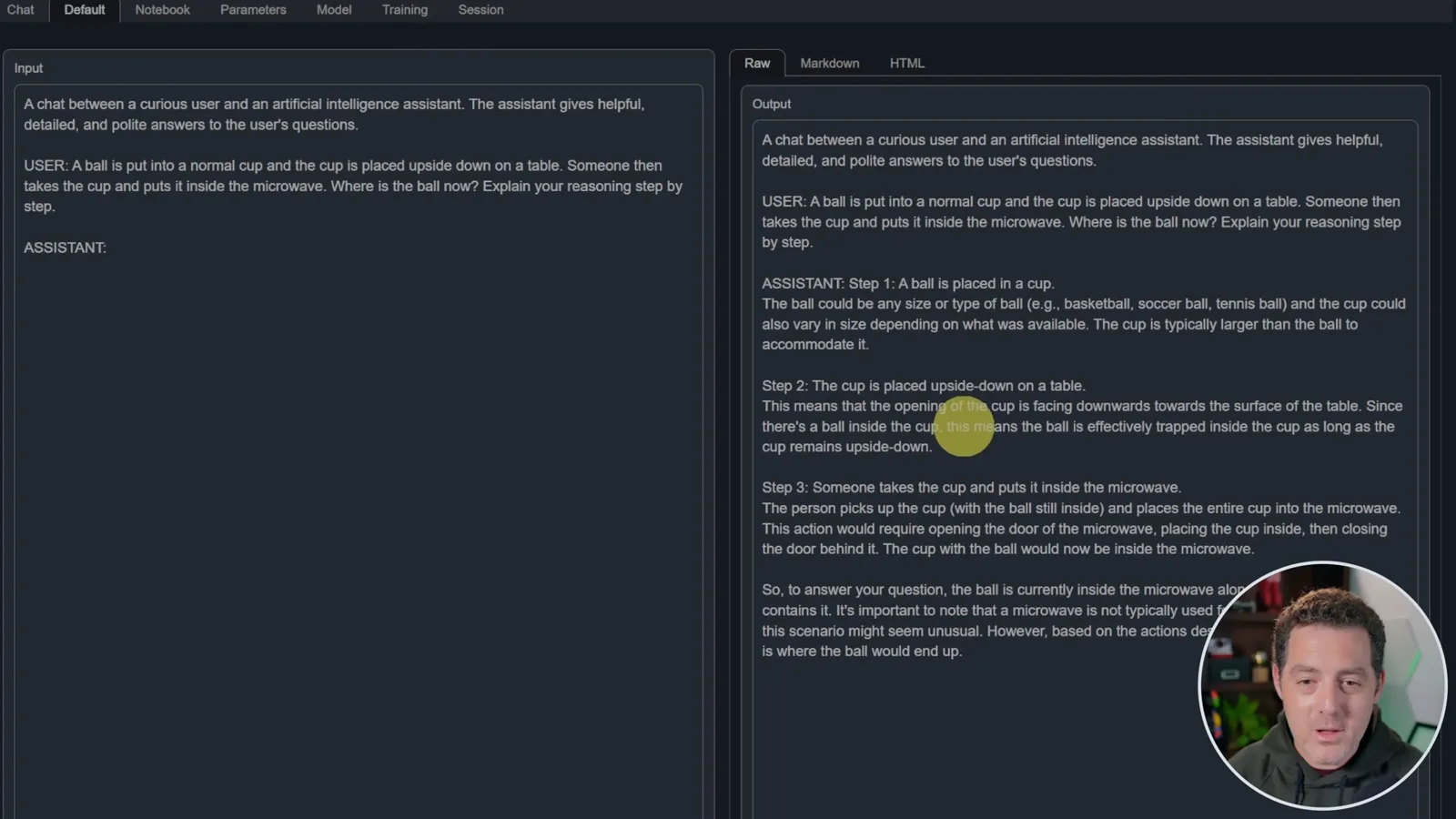
Task: Open the Training tab
Action: coord(405,10)
